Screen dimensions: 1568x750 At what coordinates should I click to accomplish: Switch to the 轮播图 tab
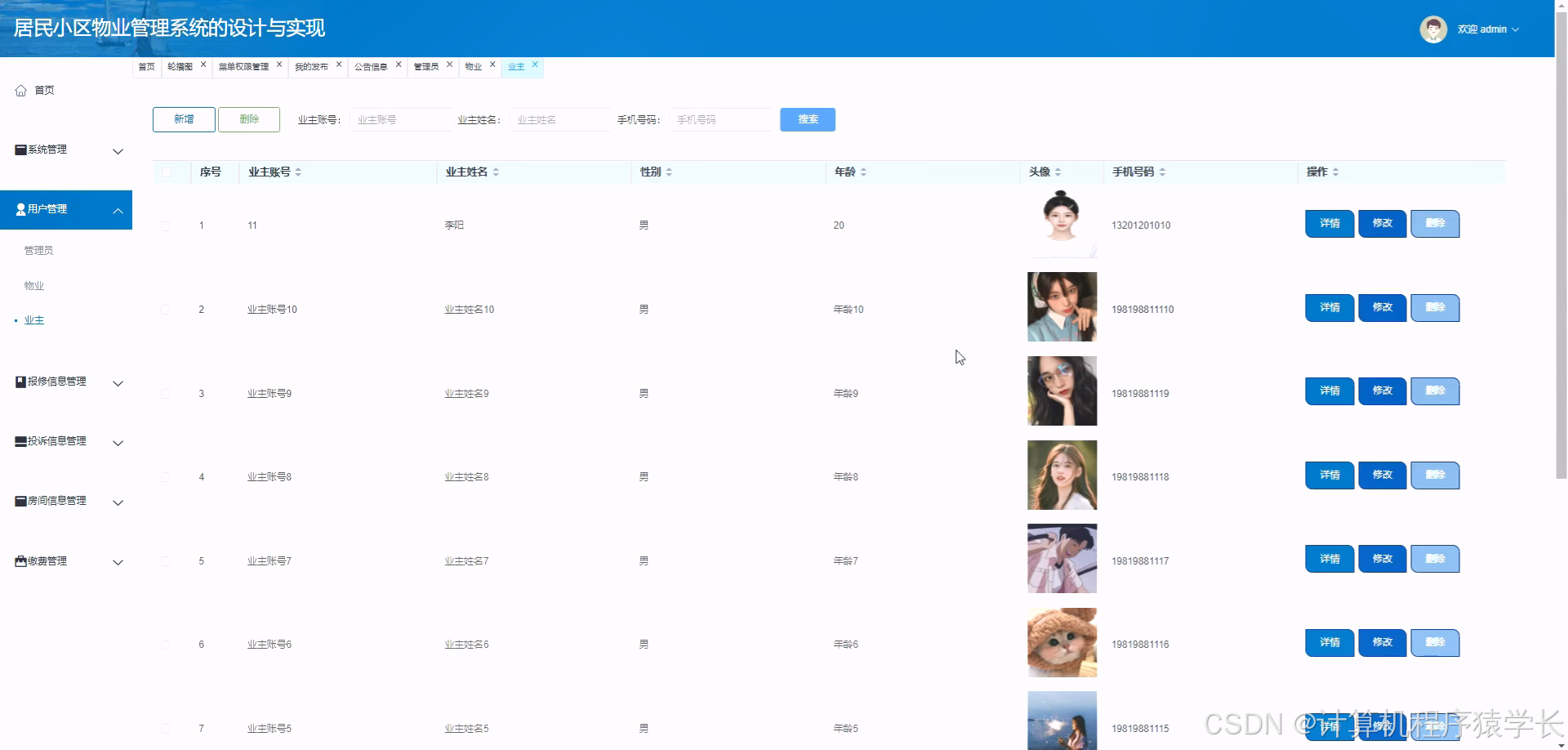(x=179, y=65)
